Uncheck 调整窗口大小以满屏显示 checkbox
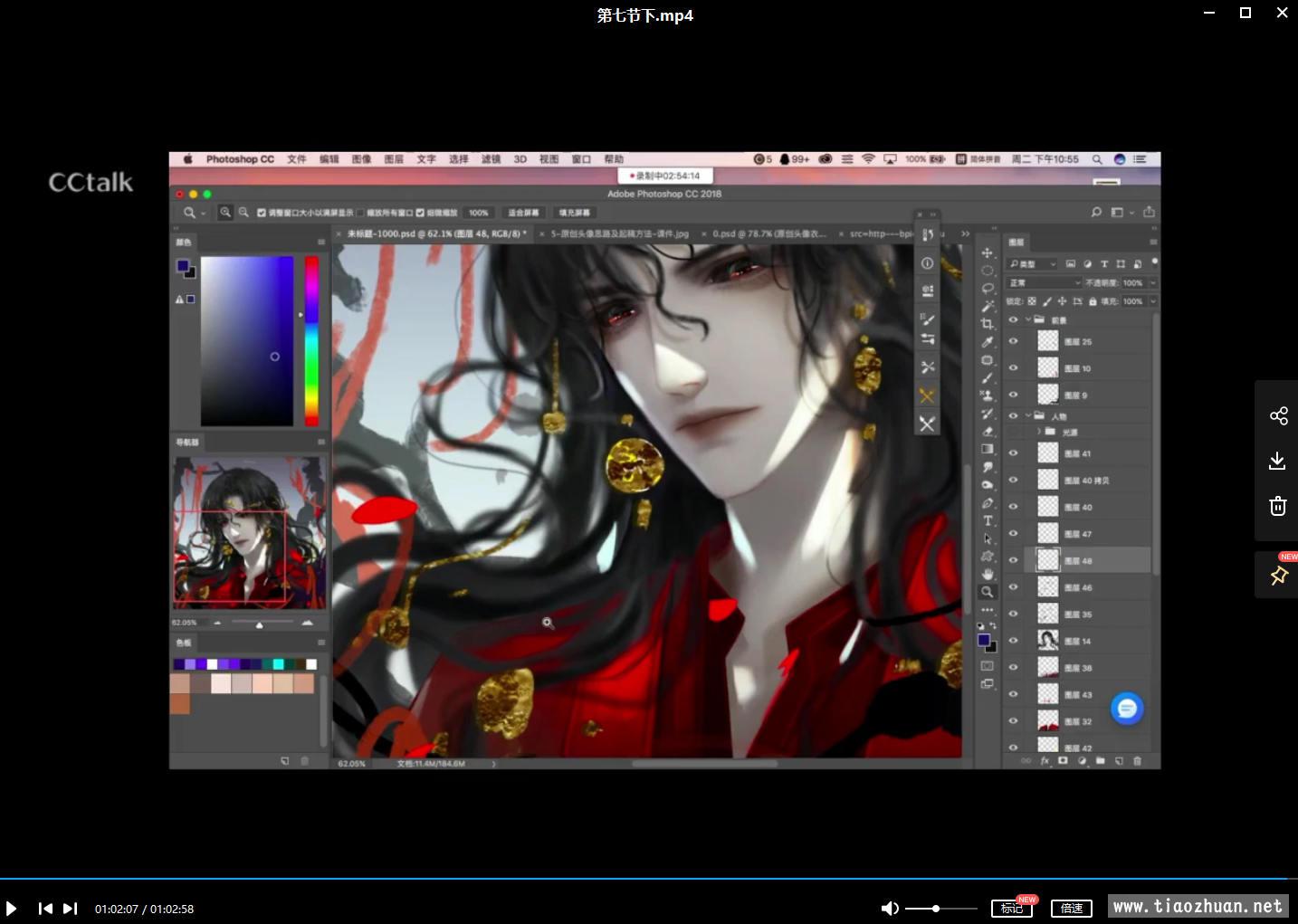The width and height of the screenshot is (1298, 924). 262,213
